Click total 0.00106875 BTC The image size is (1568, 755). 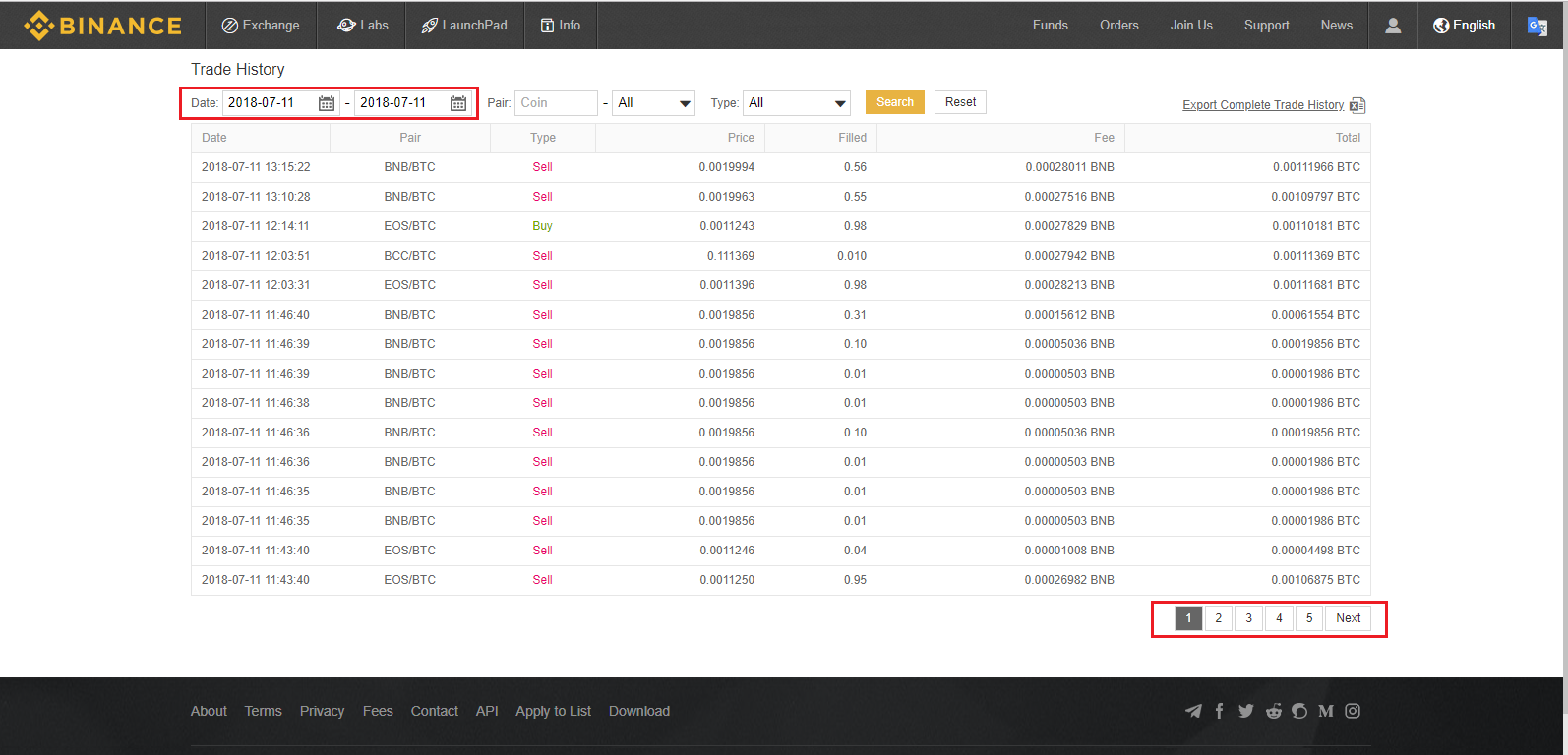click(x=1316, y=580)
